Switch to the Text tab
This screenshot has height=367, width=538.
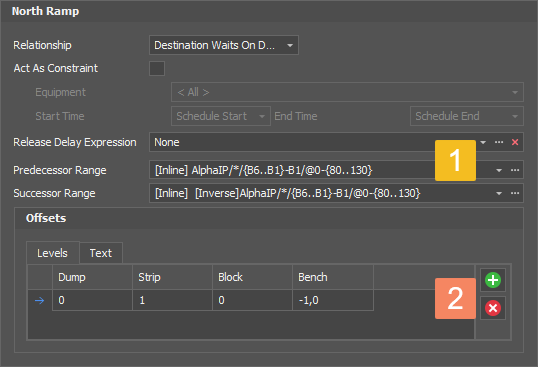coord(101,253)
